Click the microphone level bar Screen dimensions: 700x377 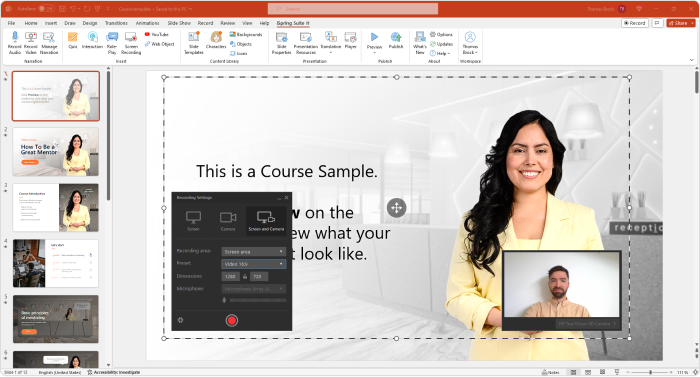point(258,301)
